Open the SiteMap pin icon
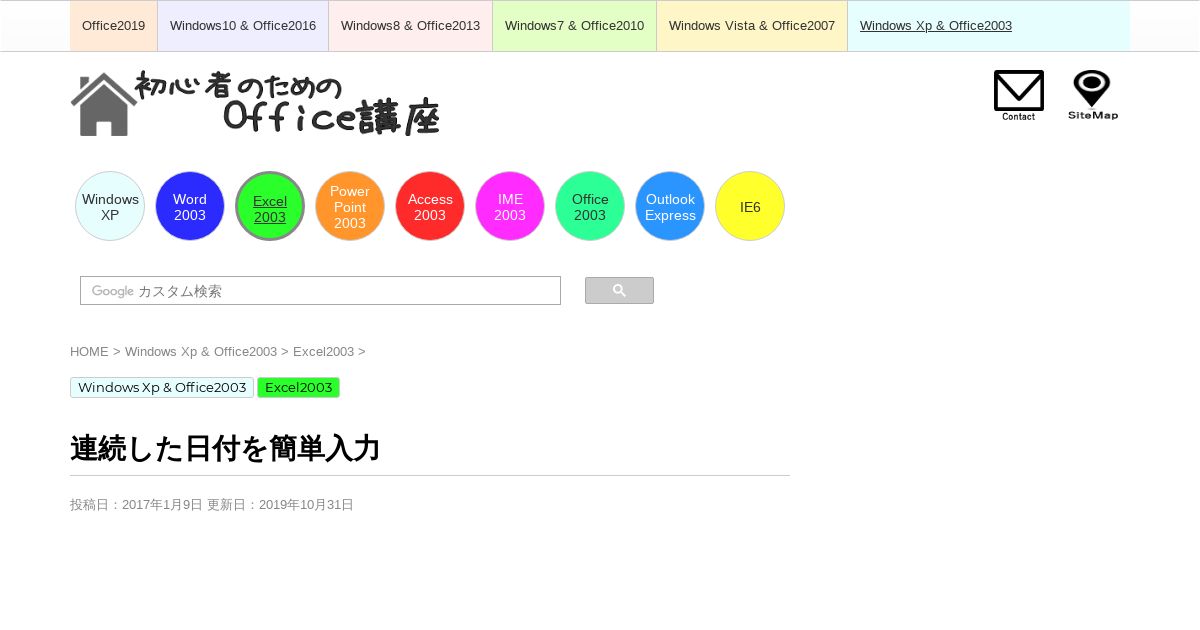 (1092, 95)
